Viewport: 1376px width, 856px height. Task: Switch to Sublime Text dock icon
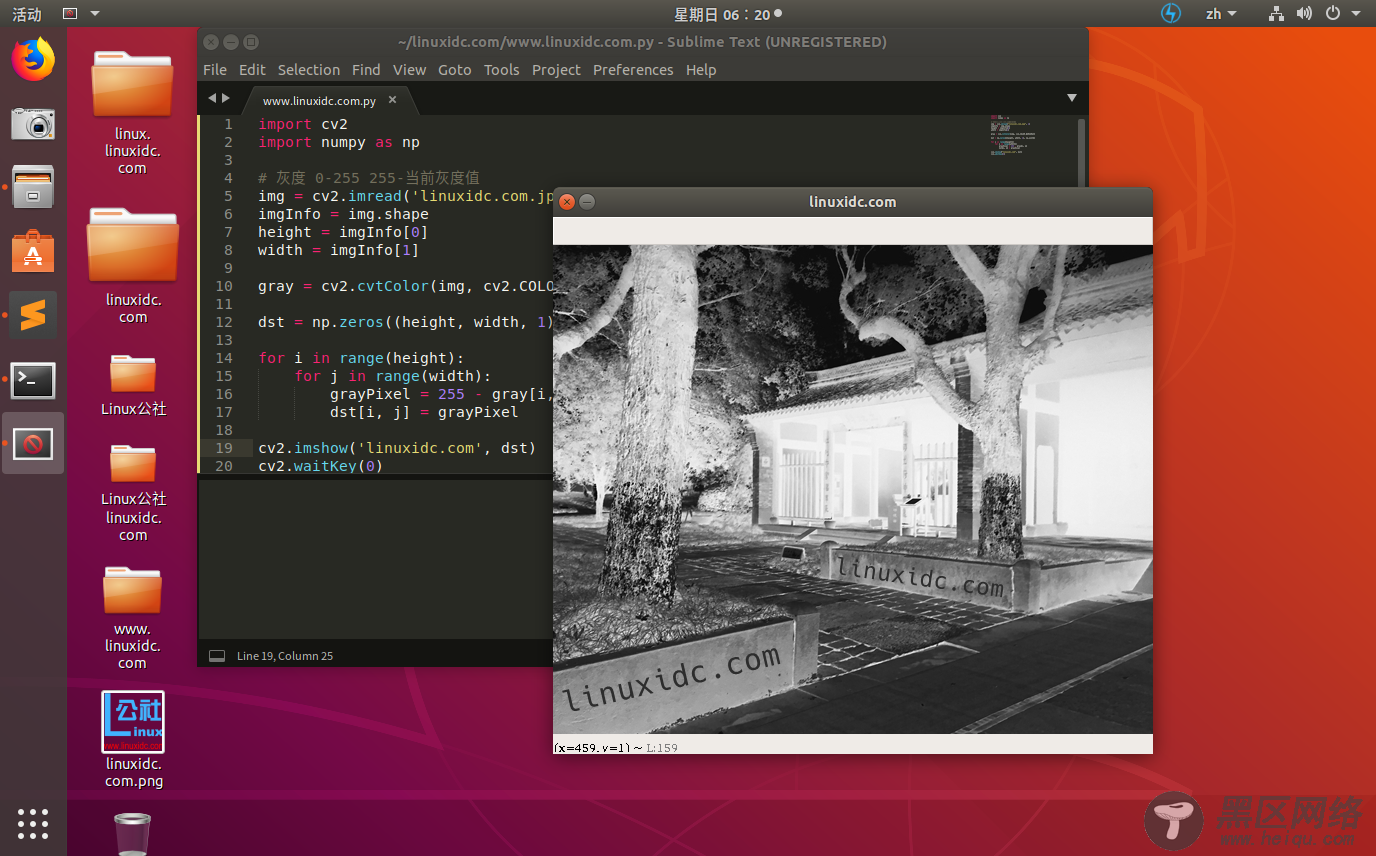click(x=33, y=316)
